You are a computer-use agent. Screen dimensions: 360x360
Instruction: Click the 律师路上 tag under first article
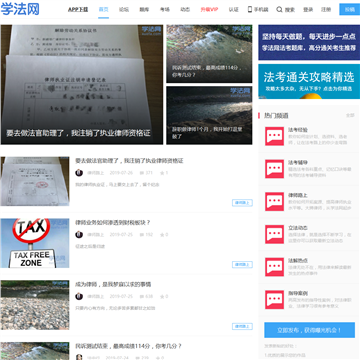click(242, 203)
